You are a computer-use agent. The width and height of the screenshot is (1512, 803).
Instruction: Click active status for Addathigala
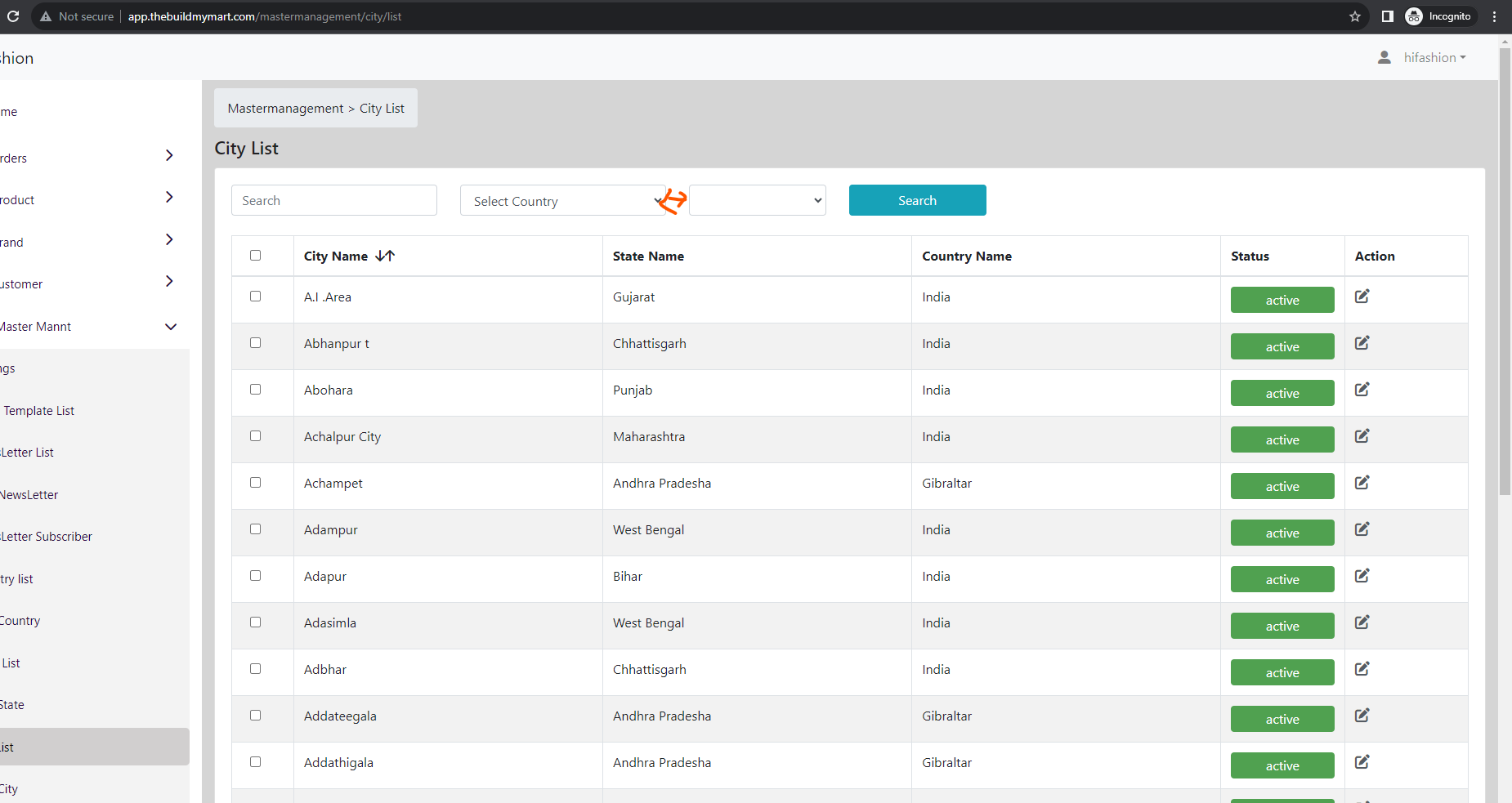(1282, 765)
